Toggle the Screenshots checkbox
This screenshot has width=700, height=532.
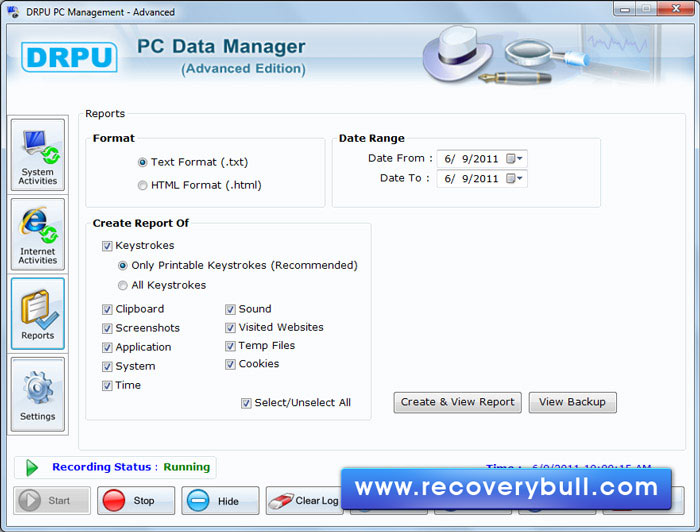(107, 328)
